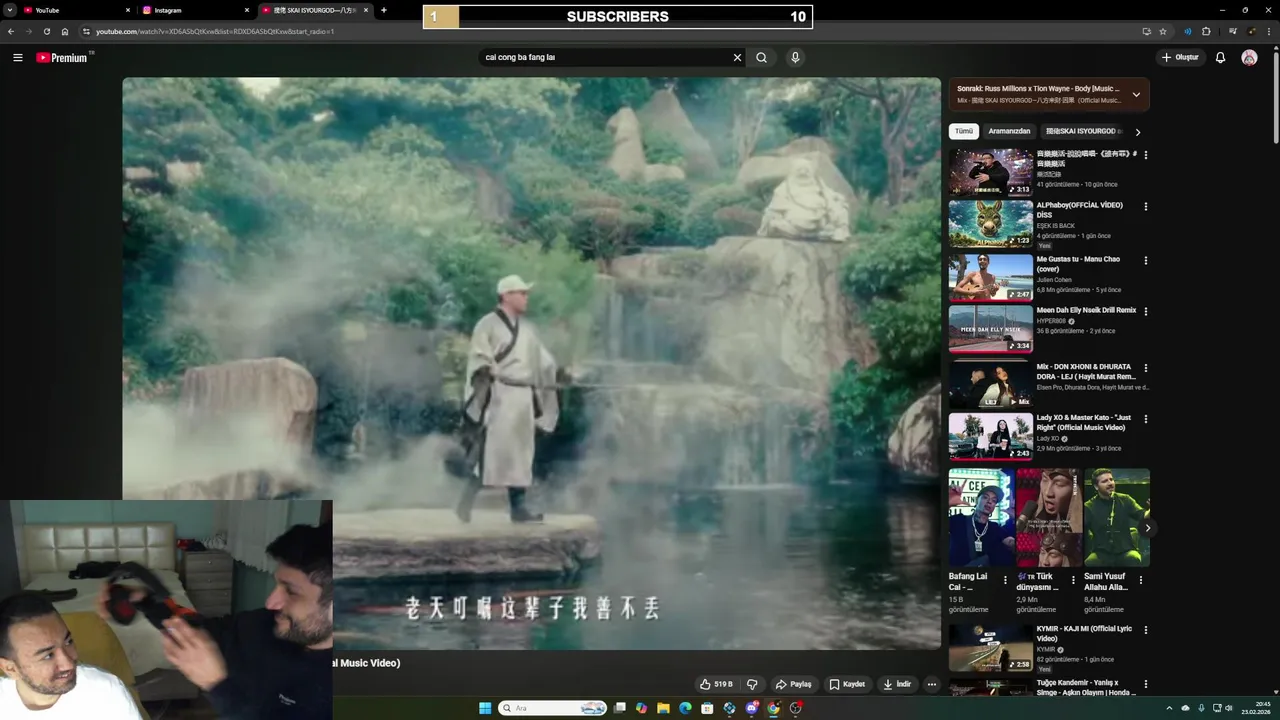Open Lady XO Just Right thumbnail

pyautogui.click(x=990, y=436)
